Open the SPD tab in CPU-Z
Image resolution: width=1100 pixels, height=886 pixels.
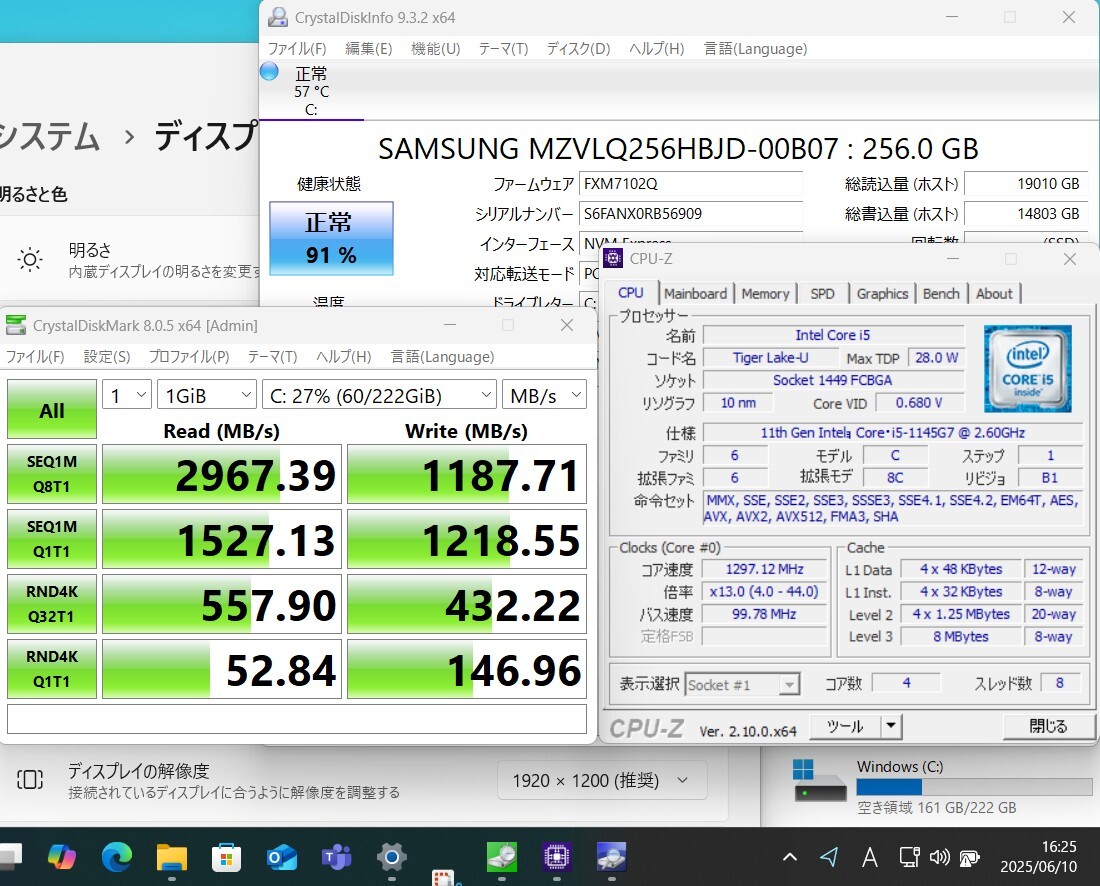(822, 293)
